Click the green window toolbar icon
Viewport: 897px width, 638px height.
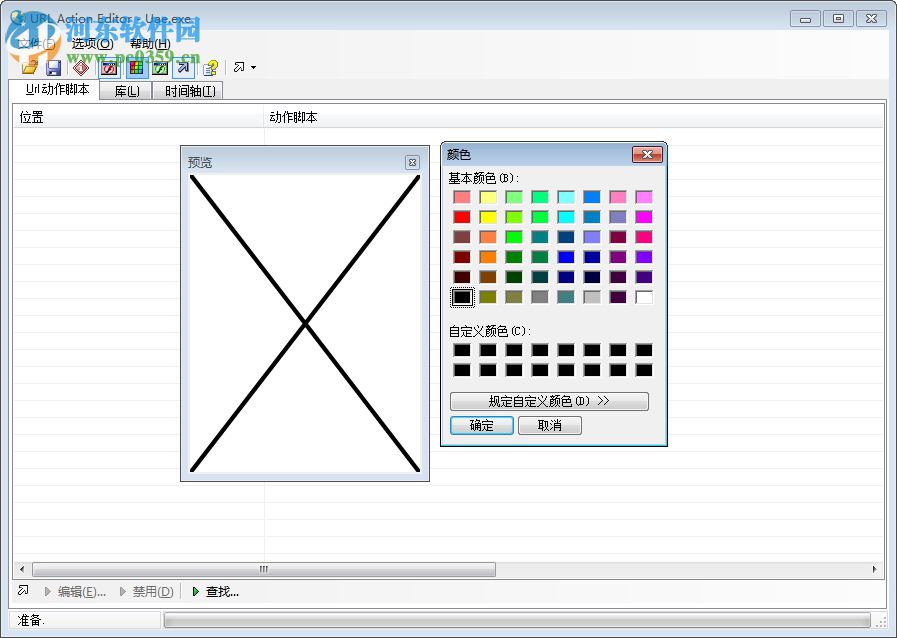pyautogui.click(x=160, y=66)
